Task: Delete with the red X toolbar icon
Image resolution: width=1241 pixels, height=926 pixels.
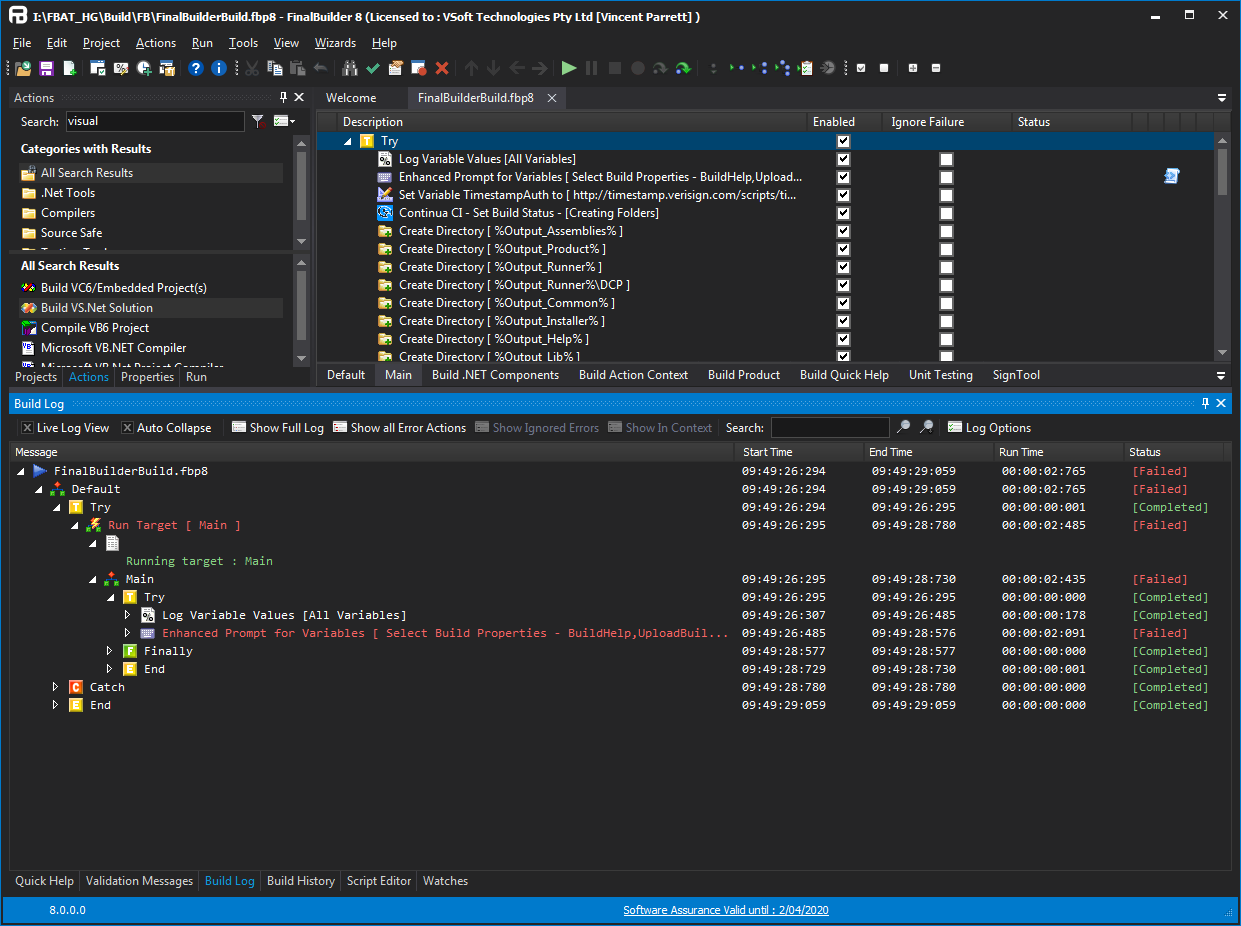Action: click(x=441, y=68)
